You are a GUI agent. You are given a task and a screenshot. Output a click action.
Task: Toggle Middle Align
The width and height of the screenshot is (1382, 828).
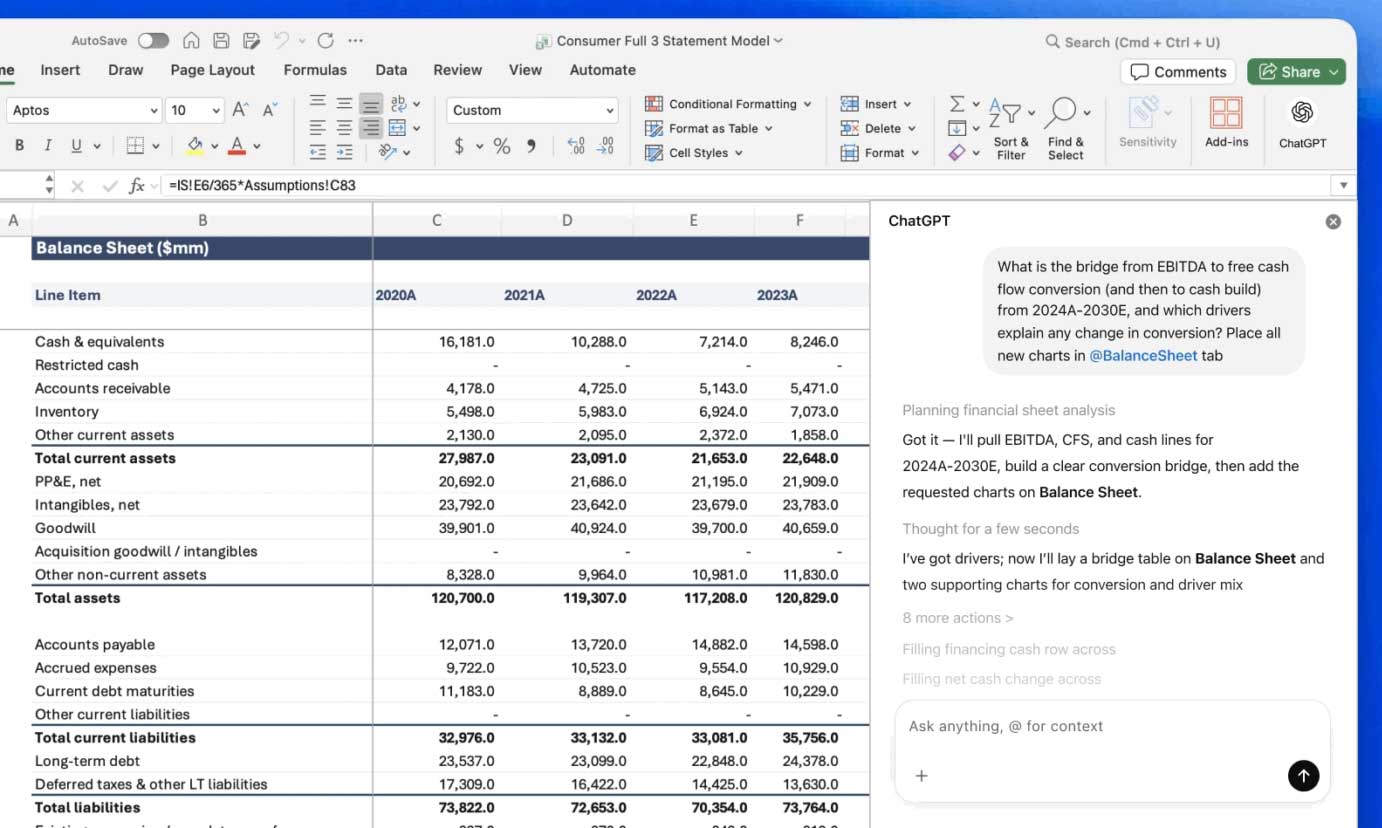click(344, 102)
